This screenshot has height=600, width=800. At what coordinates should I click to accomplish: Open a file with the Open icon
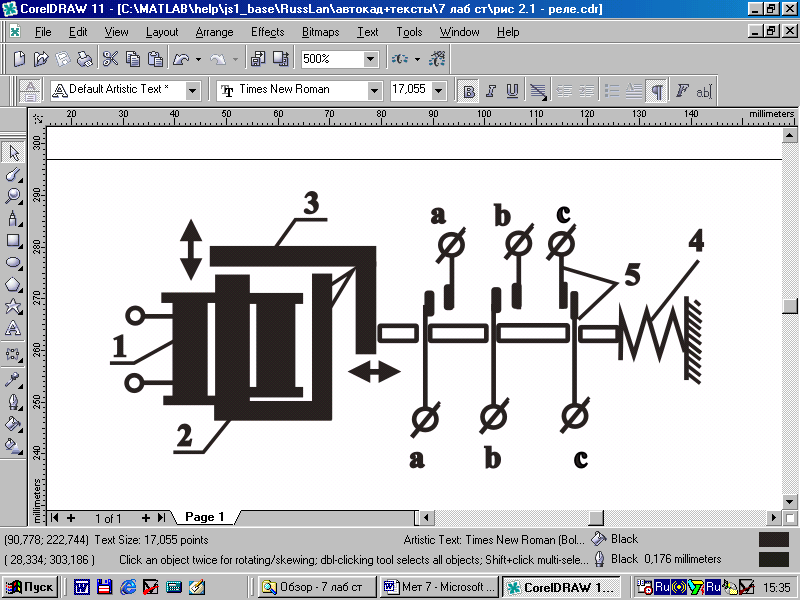(41, 59)
